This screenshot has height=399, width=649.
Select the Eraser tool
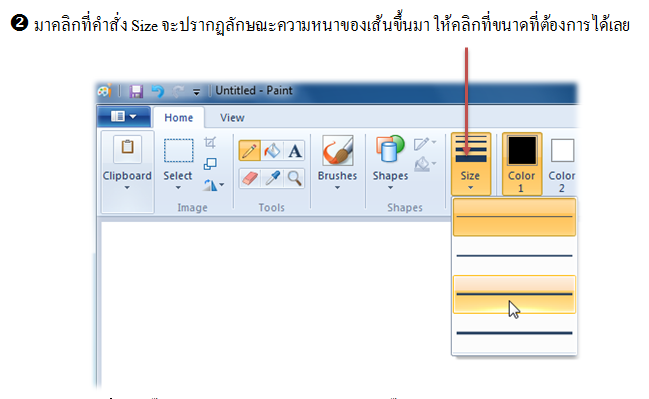(250, 178)
